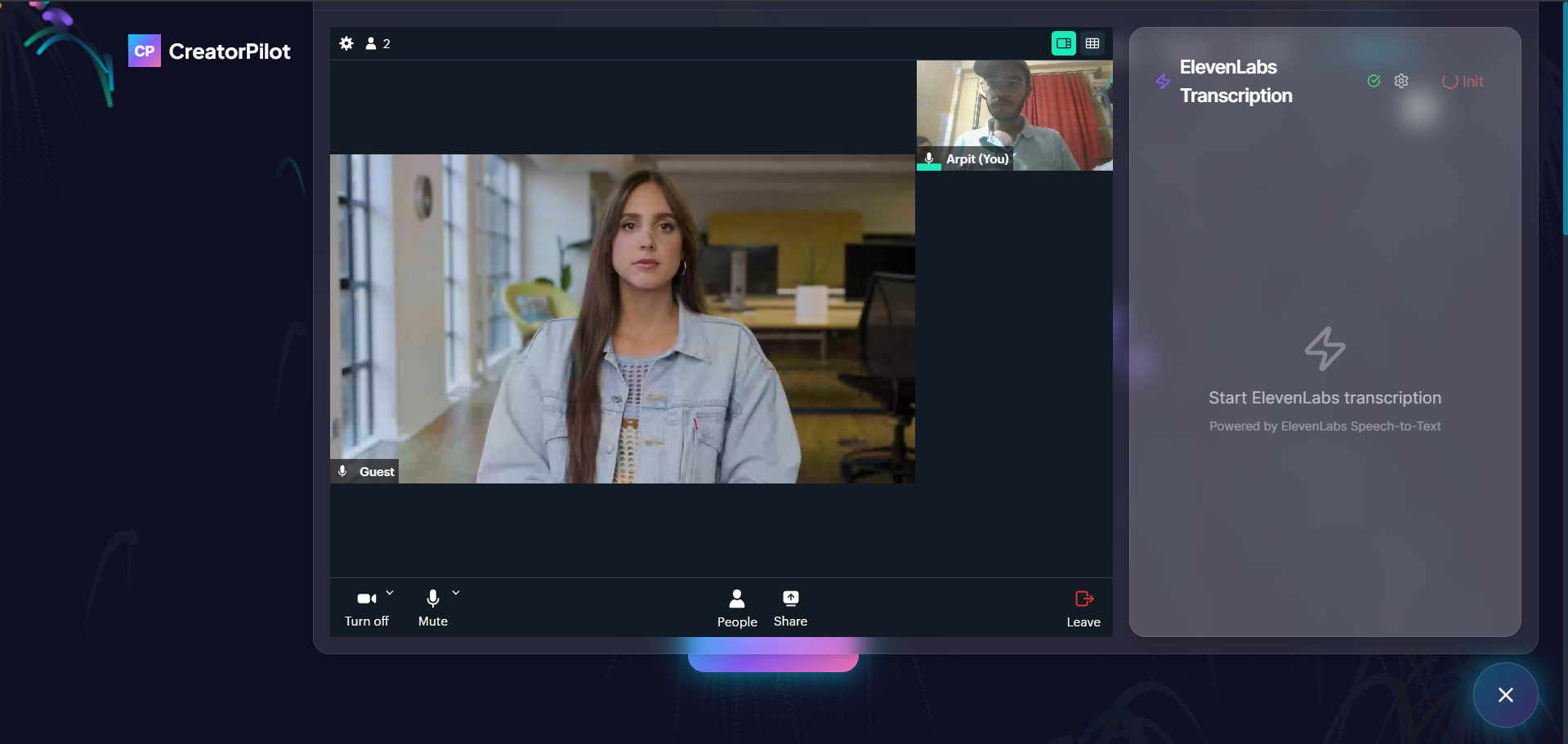Expand camera options chevron
Screen dimensions: 1568x744
click(390, 593)
